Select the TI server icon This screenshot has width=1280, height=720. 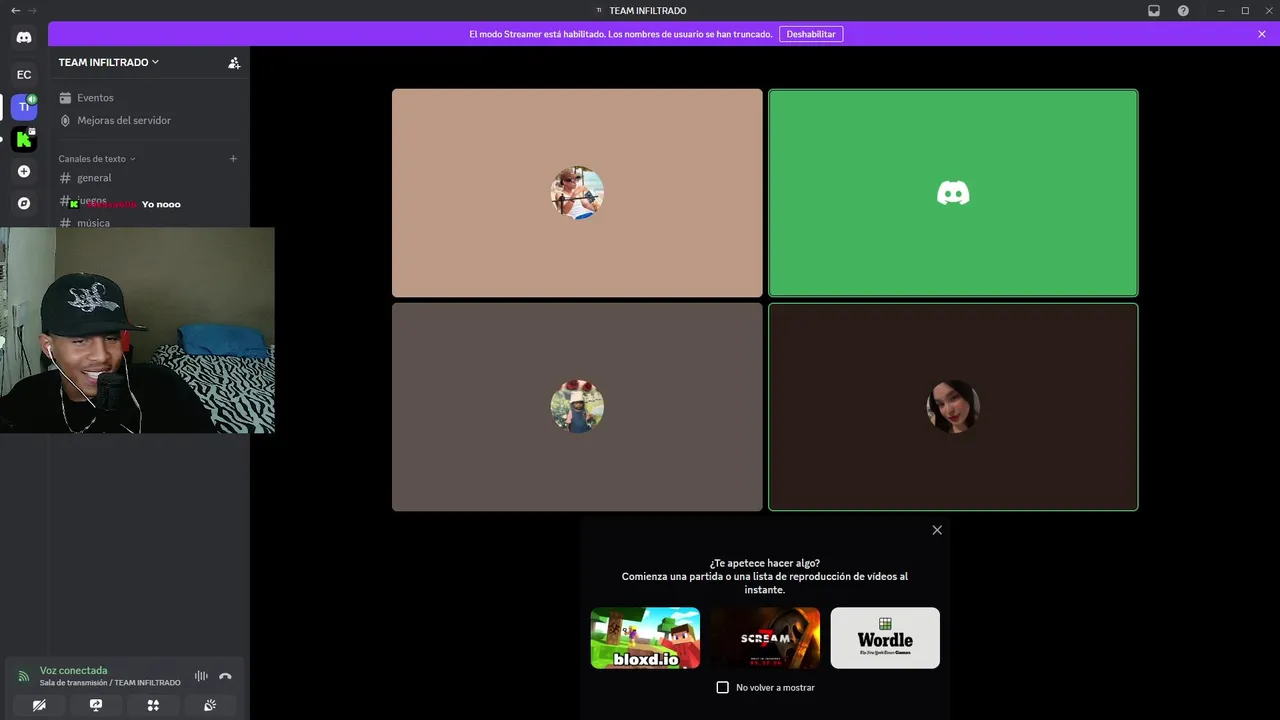click(24, 107)
